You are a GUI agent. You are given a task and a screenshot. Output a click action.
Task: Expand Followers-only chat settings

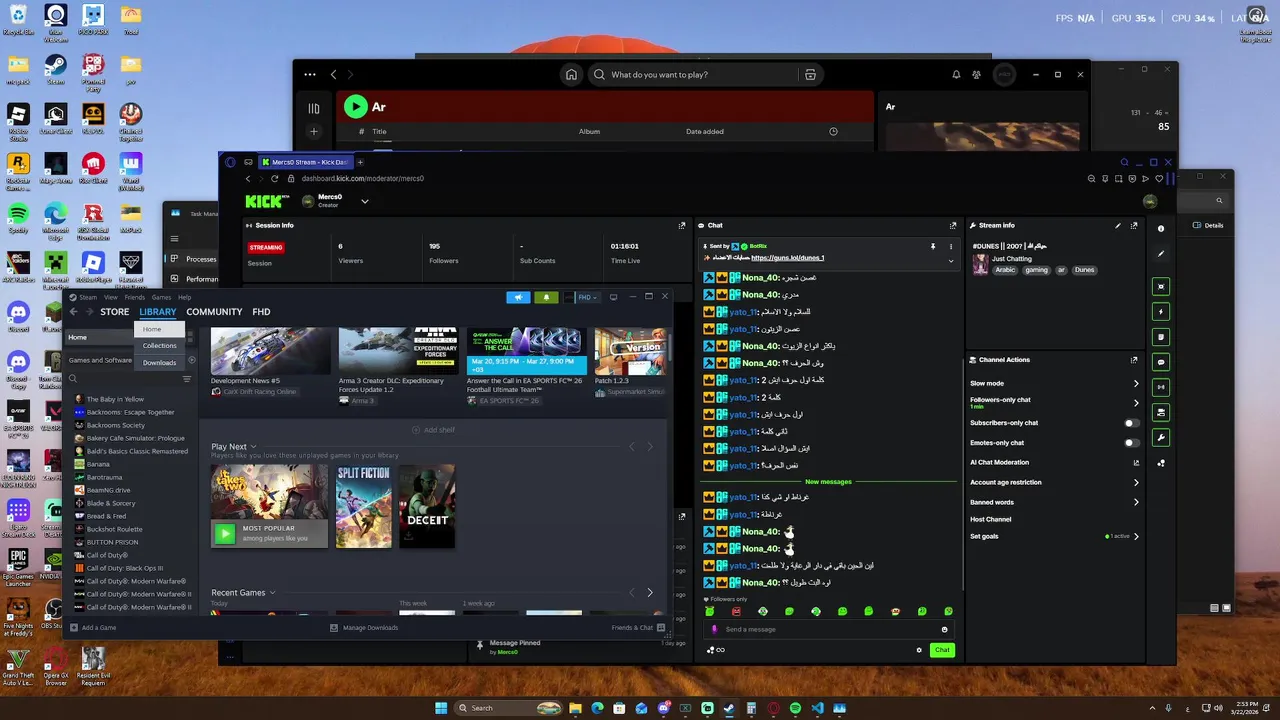[1136, 403]
